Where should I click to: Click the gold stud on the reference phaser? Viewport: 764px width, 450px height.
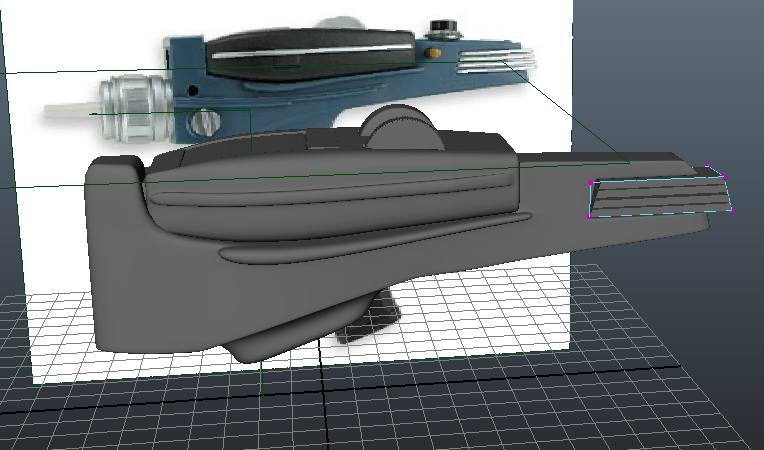(x=432, y=52)
